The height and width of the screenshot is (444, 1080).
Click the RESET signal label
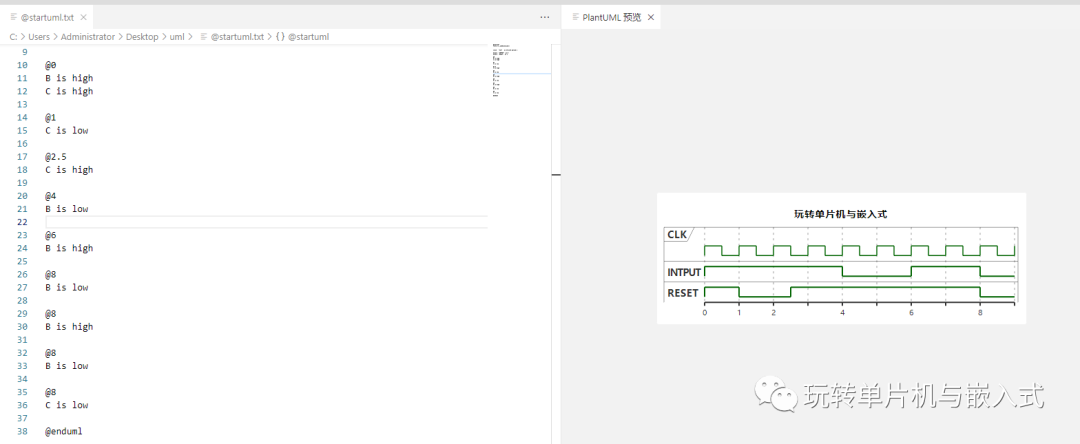(683, 293)
